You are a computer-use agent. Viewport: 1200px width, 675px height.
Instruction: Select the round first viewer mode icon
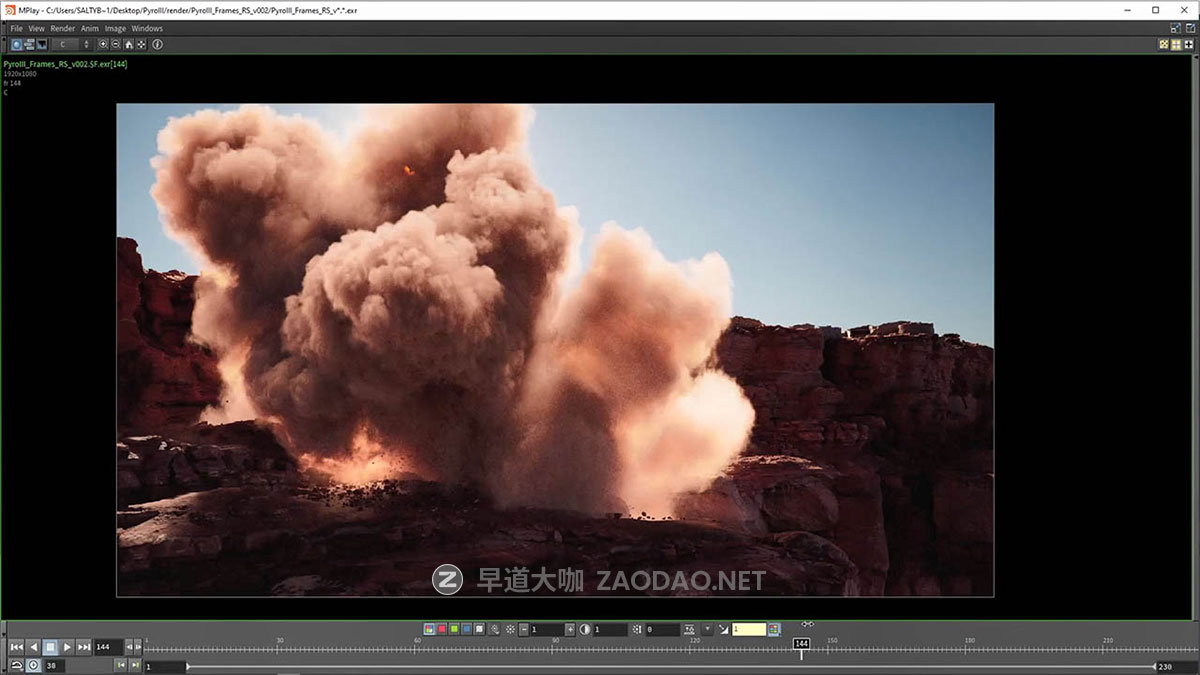pos(16,44)
